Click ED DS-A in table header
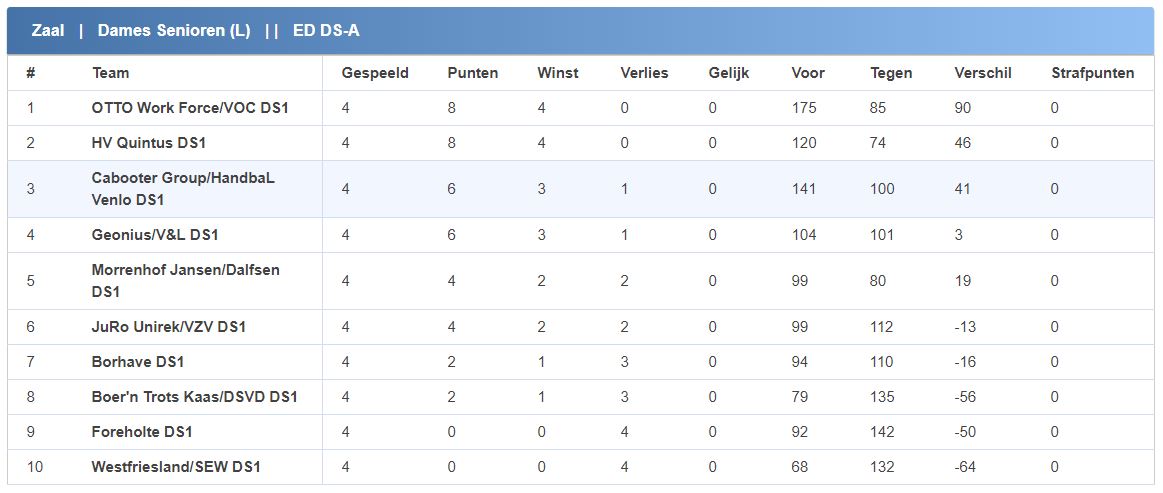1163x493 pixels. [326, 31]
